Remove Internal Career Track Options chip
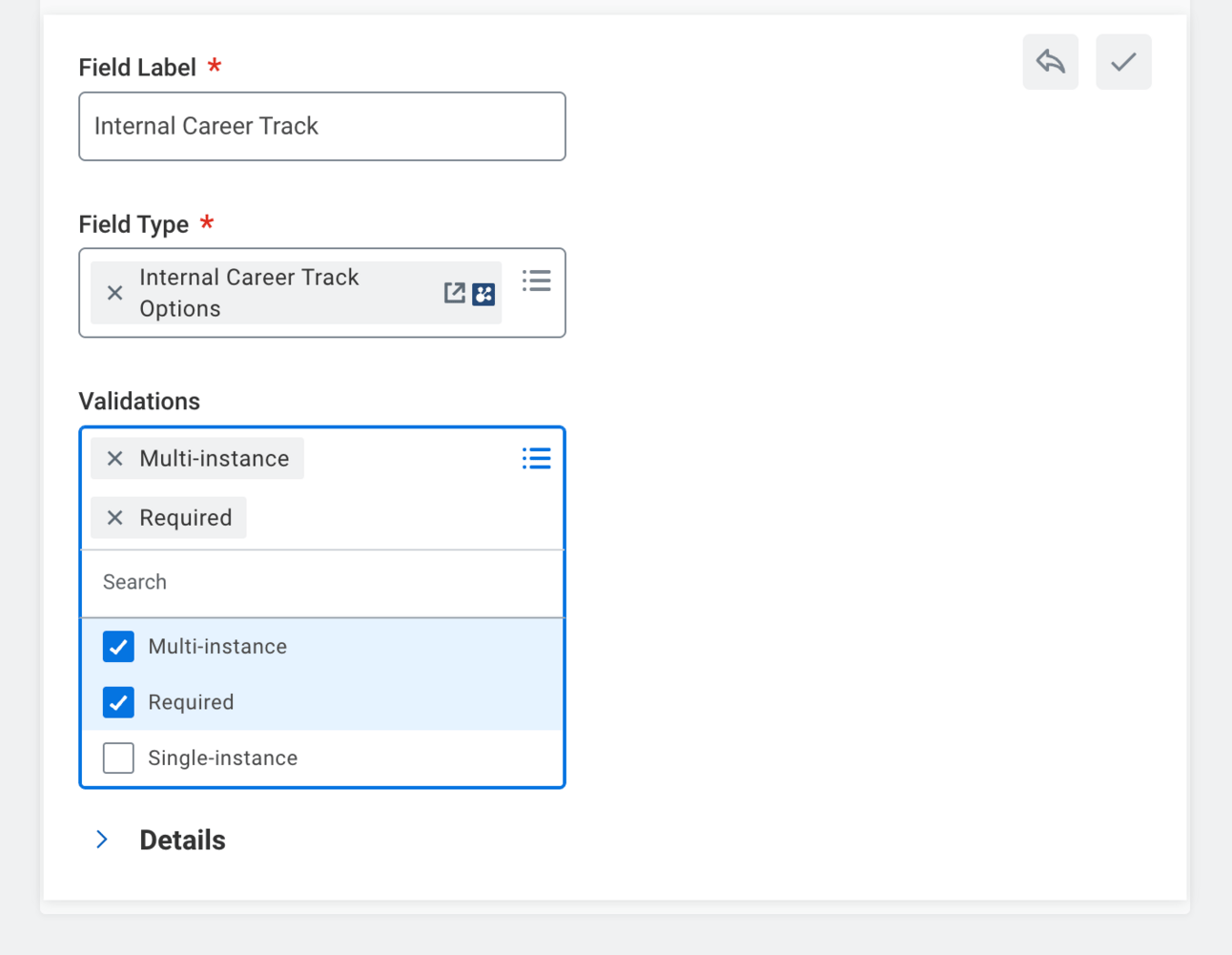 pos(115,293)
